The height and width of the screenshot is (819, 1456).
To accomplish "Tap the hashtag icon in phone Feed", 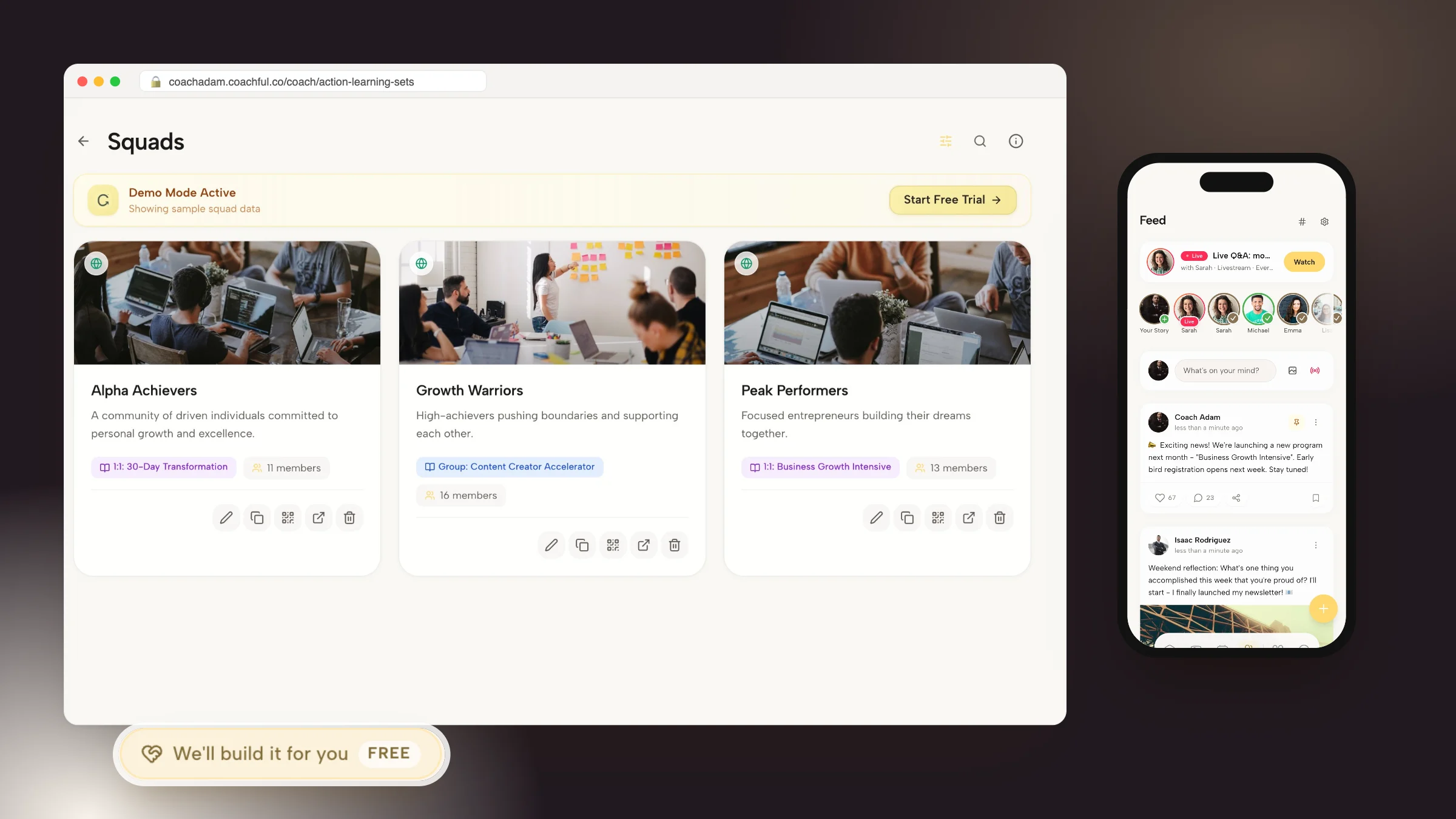I will coord(1302,222).
